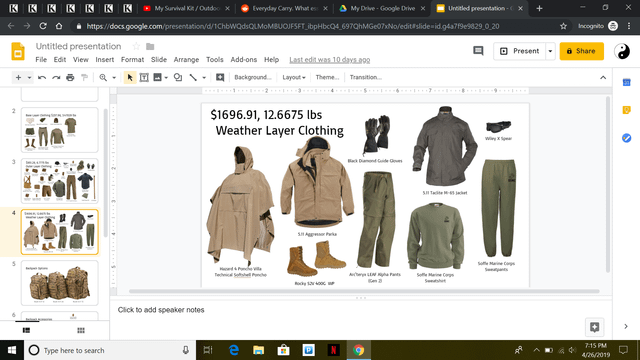Click the Explore button bottom right

[595, 327]
